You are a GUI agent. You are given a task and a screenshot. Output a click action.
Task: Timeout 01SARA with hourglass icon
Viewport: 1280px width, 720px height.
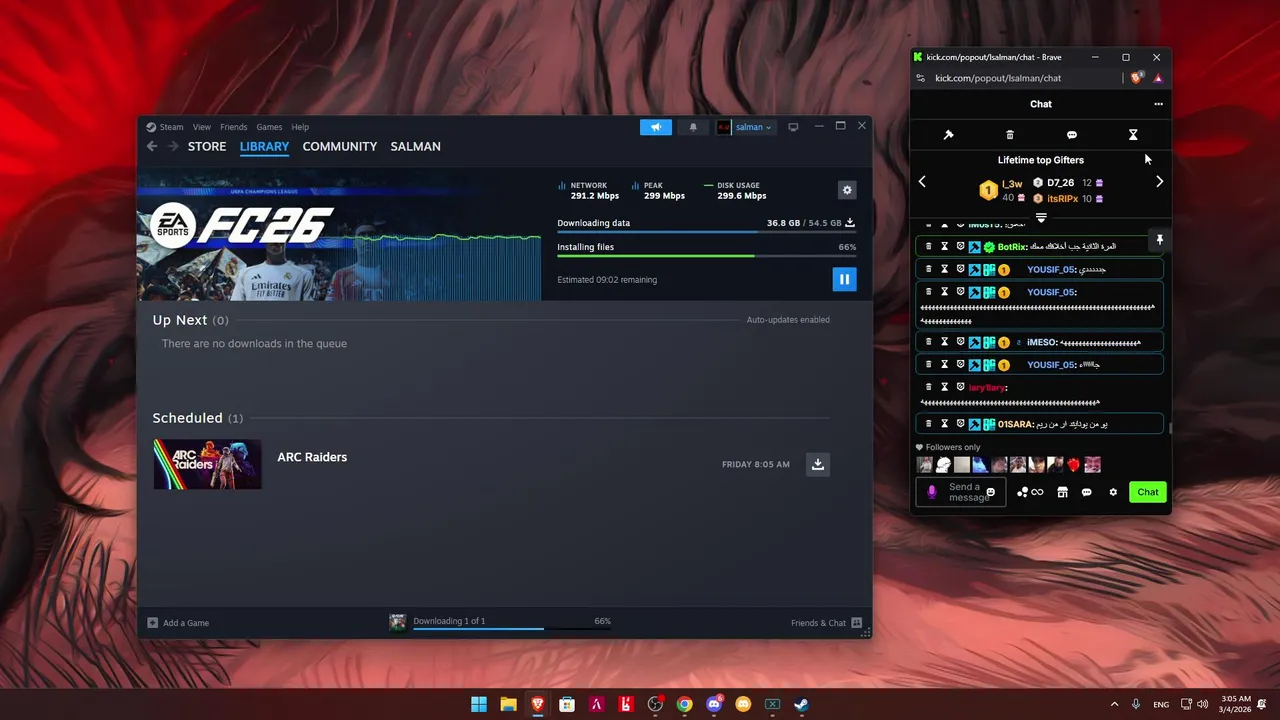[944, 424]
